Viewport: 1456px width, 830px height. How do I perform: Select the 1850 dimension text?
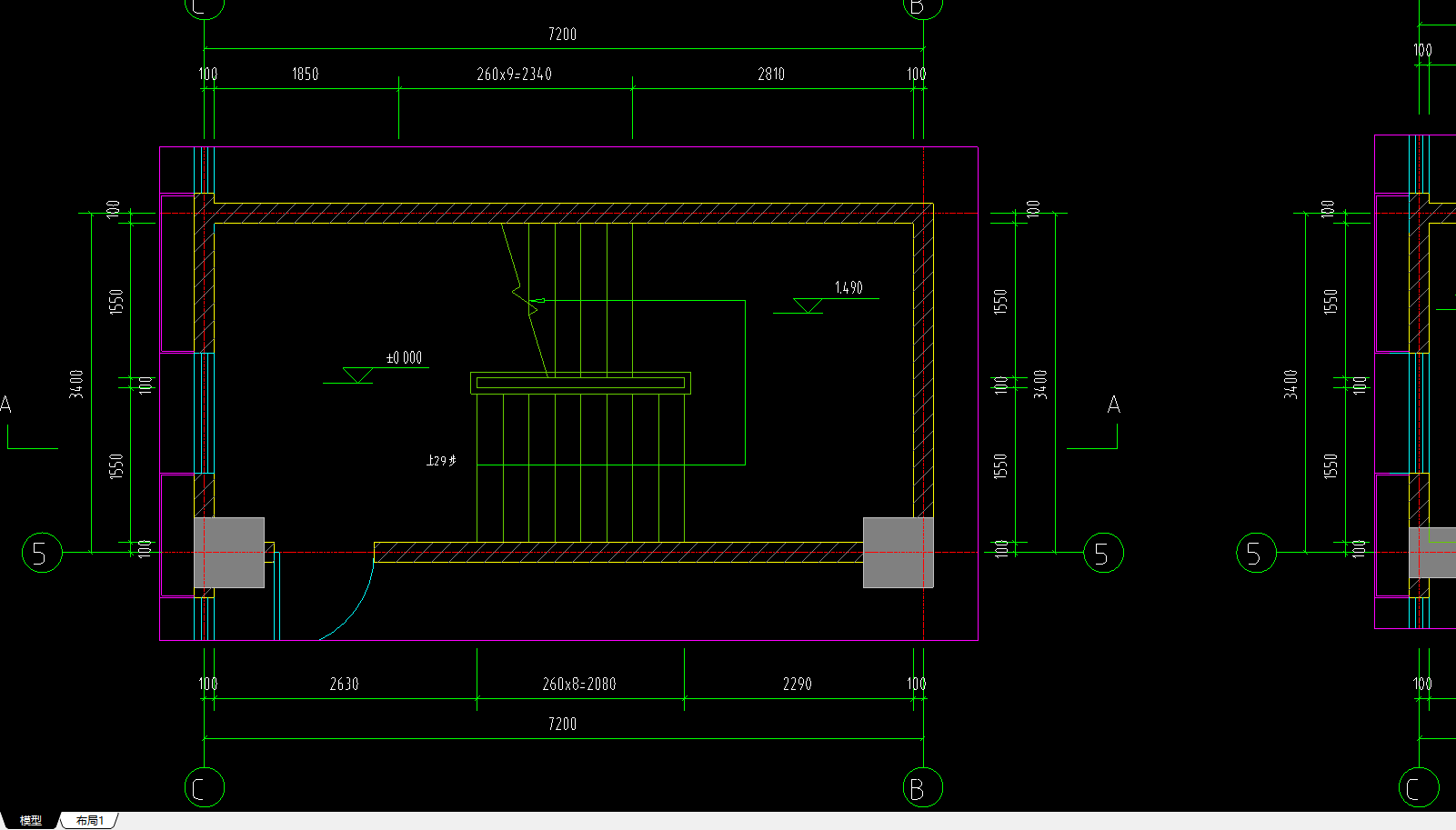click(x=305, y=75)
